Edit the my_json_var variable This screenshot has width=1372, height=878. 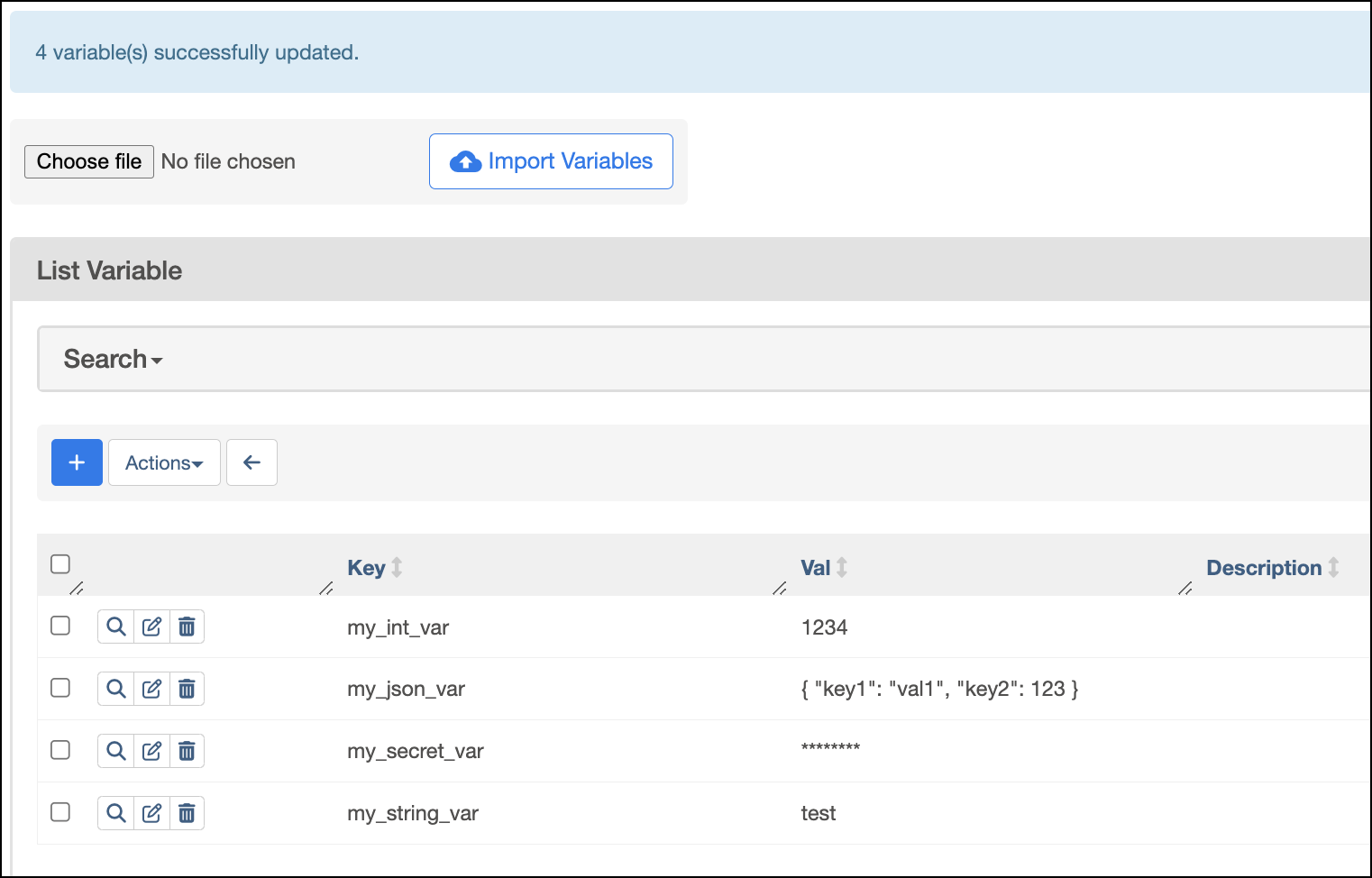(x=151, y=688)
